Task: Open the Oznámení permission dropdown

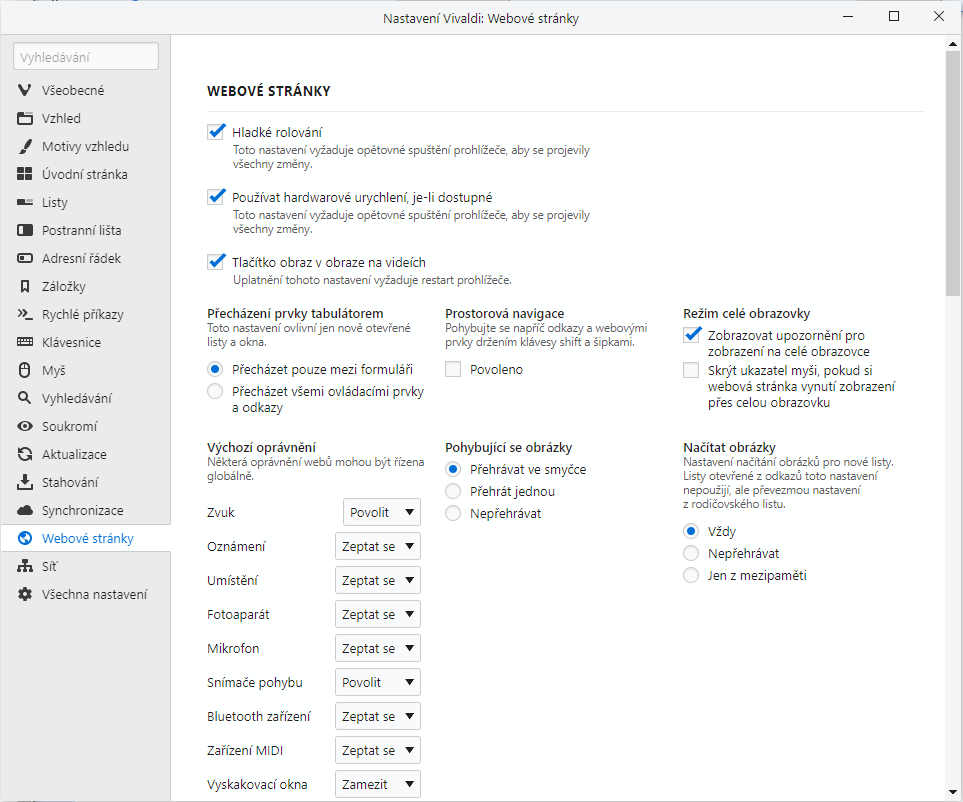Action: point(378,547)
